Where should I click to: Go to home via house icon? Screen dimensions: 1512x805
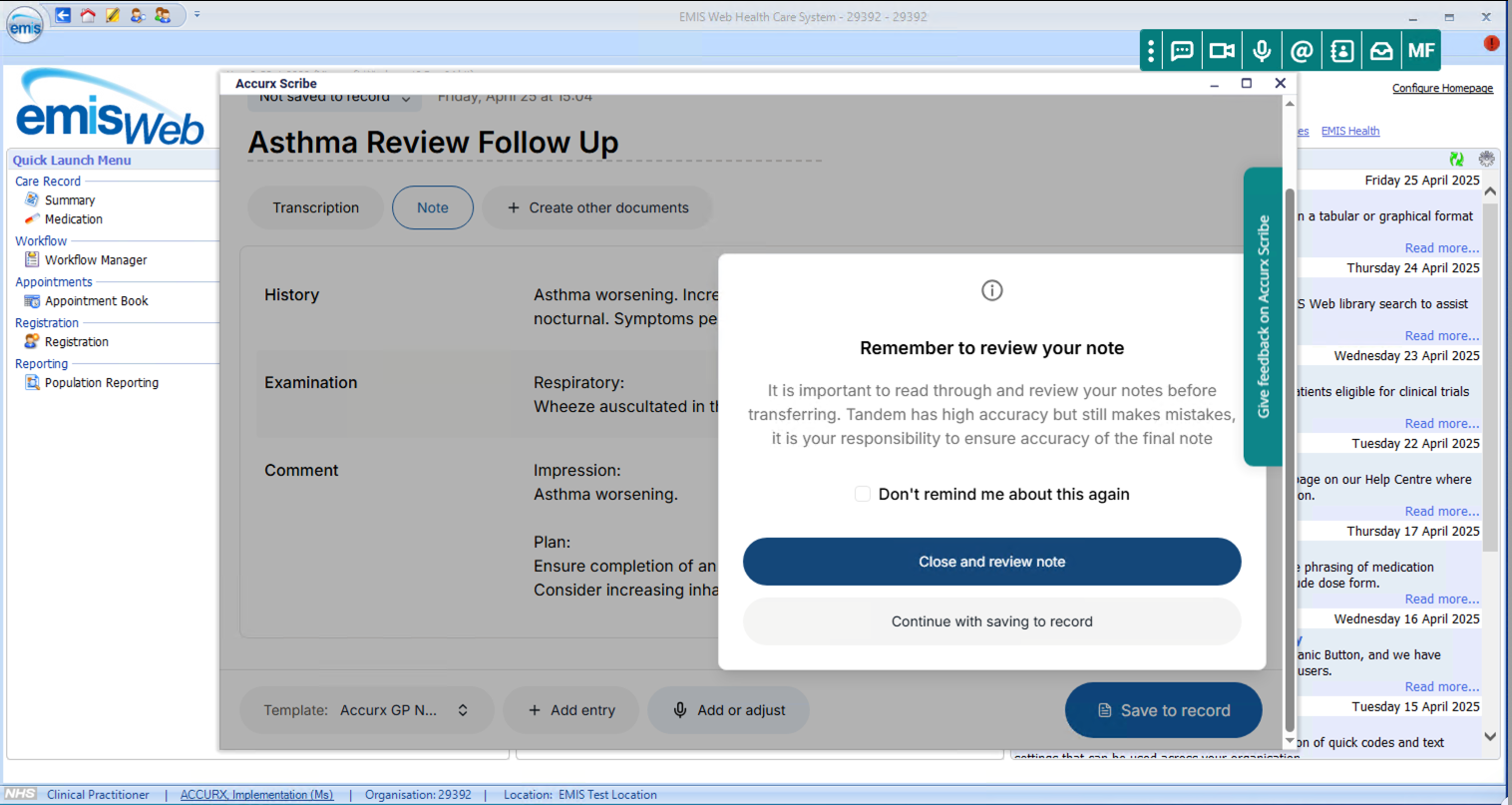tap(88, 15)
